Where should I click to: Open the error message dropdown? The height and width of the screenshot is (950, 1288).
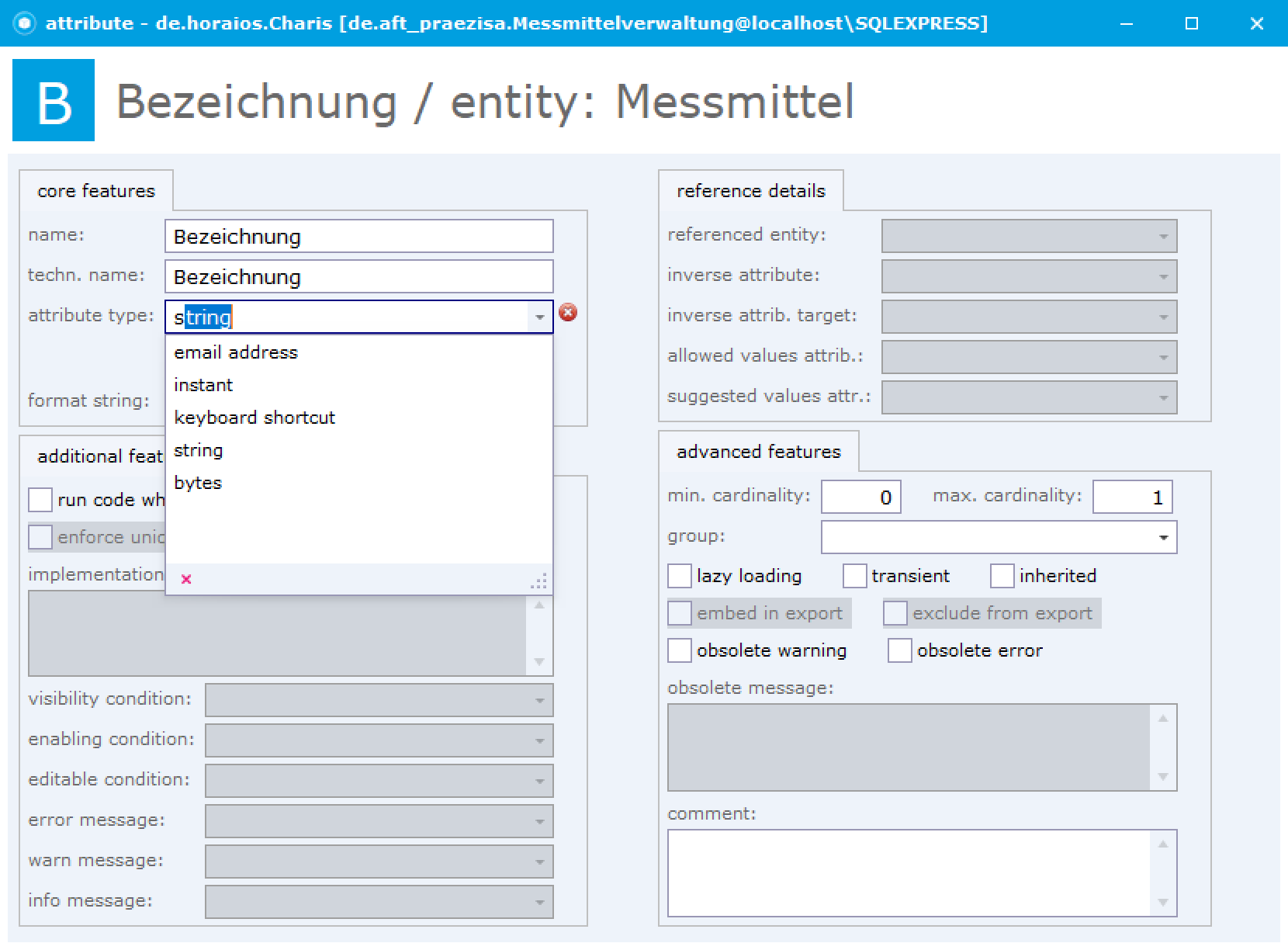point(539,821)
